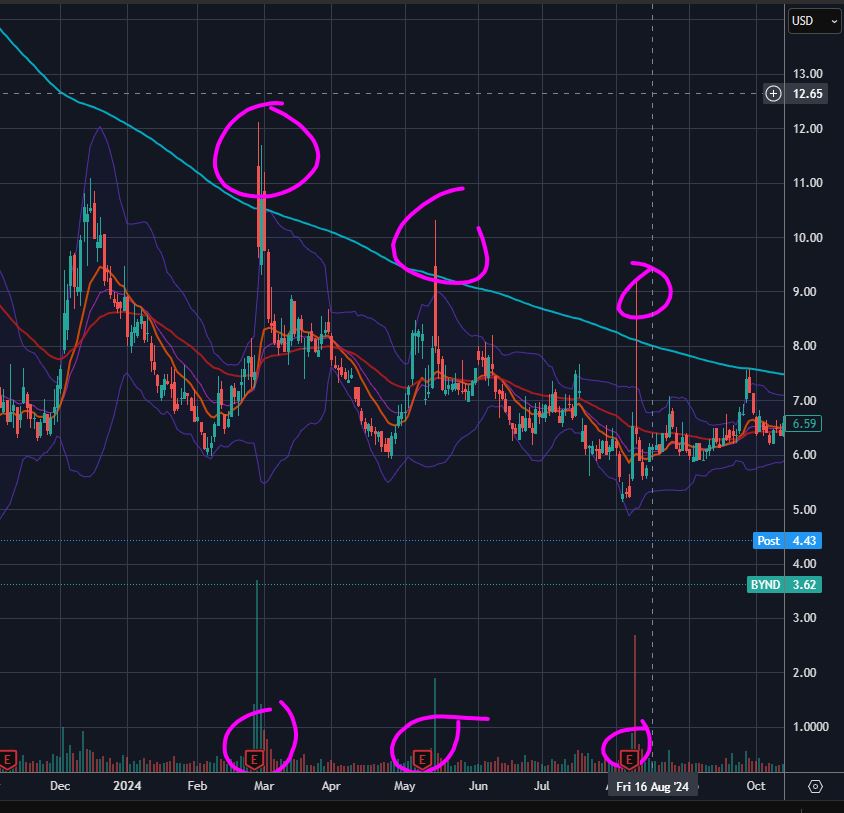Image resolution: width=844 pixels, height=813 pixels.
Task: Open chart settings gear in bottom-right corner
Action: [x=815, y=787]
